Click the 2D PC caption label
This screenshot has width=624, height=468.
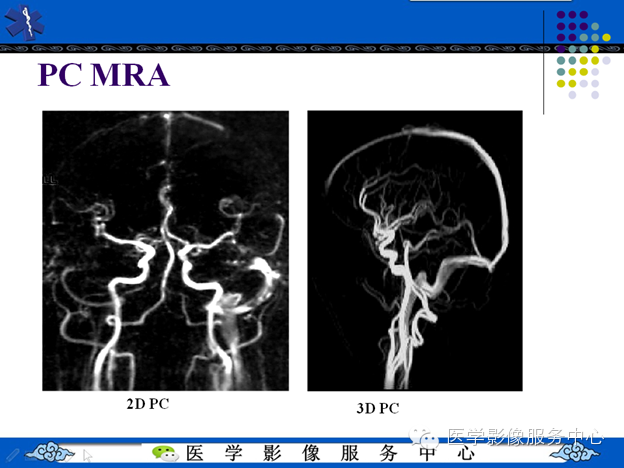pyautogui.click(x=148, y=404)
